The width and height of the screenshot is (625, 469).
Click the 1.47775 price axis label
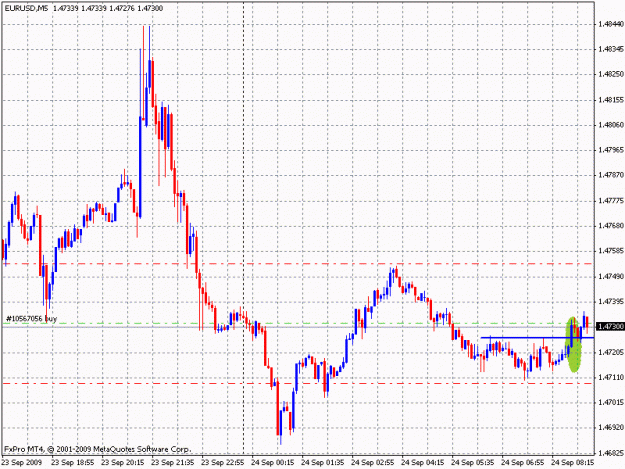tap(611, 201)
